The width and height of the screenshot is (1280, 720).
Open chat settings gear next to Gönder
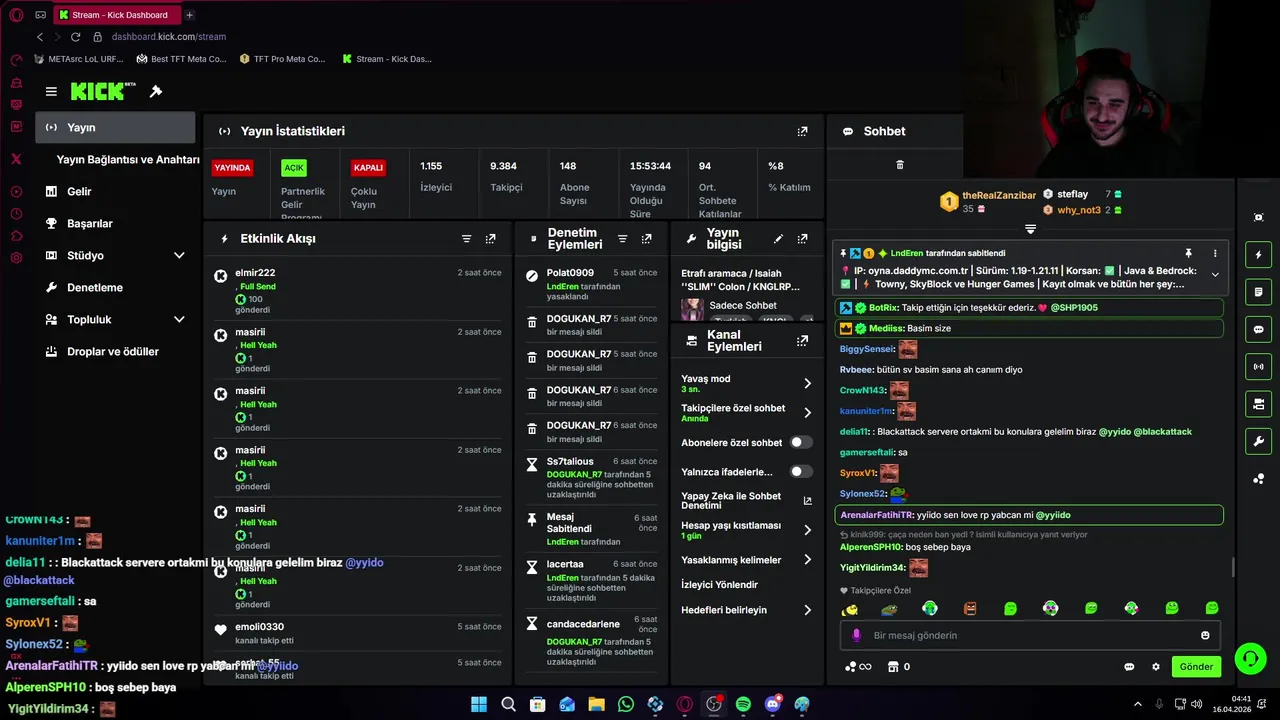point(1156,667)
